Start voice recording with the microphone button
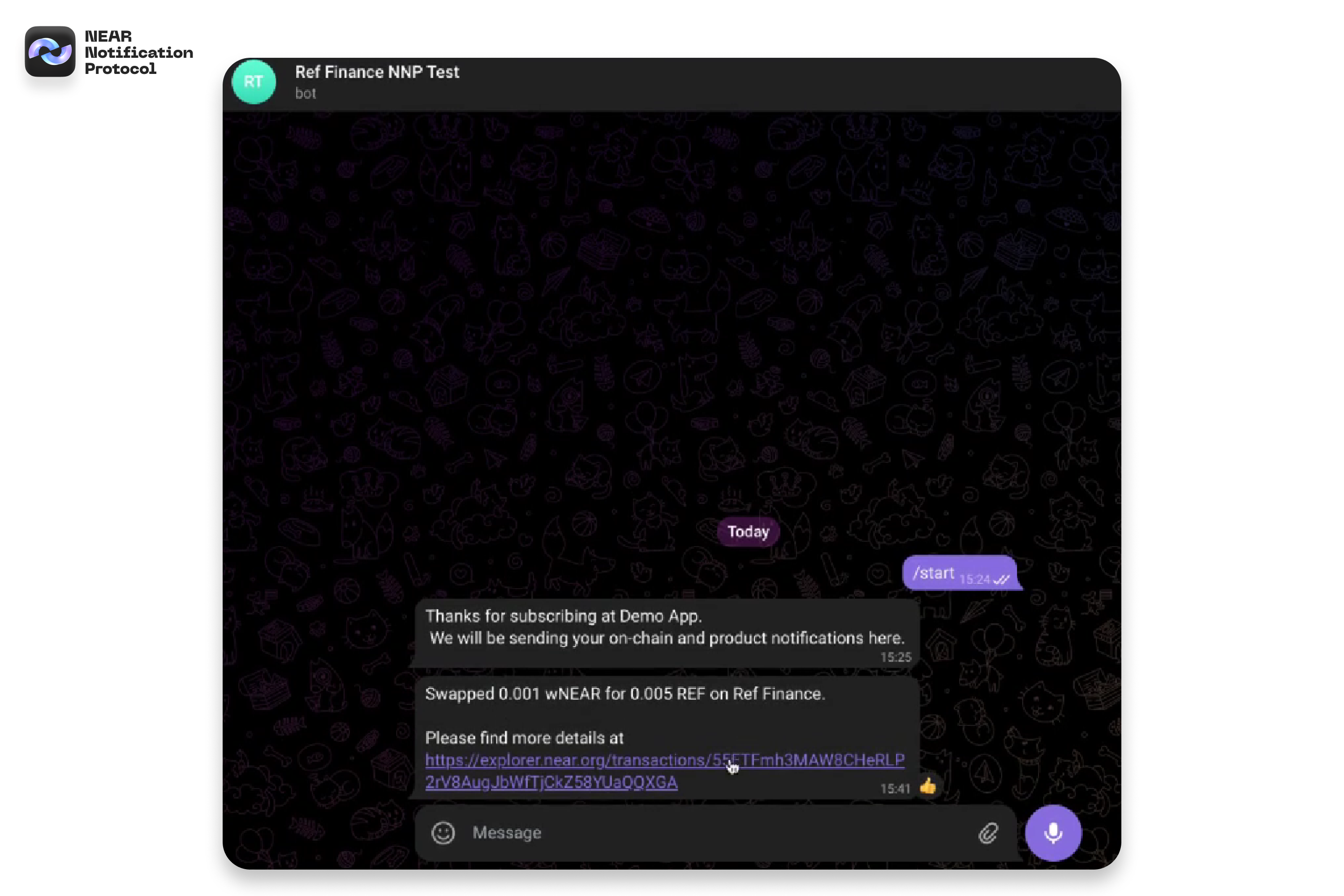This screenshot has width=1344, height=896. (x=1053, y=833)
